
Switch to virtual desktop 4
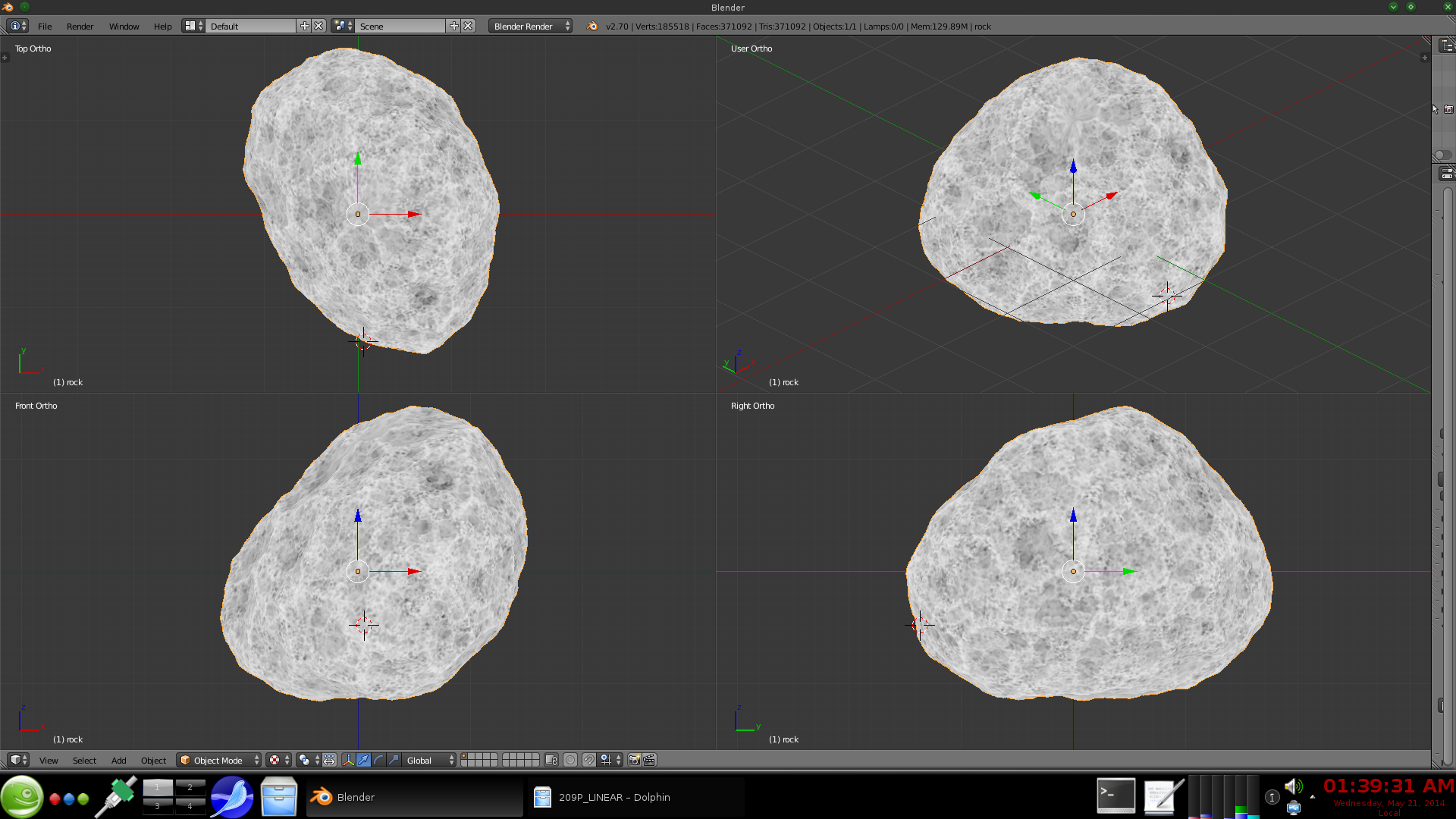190,806
